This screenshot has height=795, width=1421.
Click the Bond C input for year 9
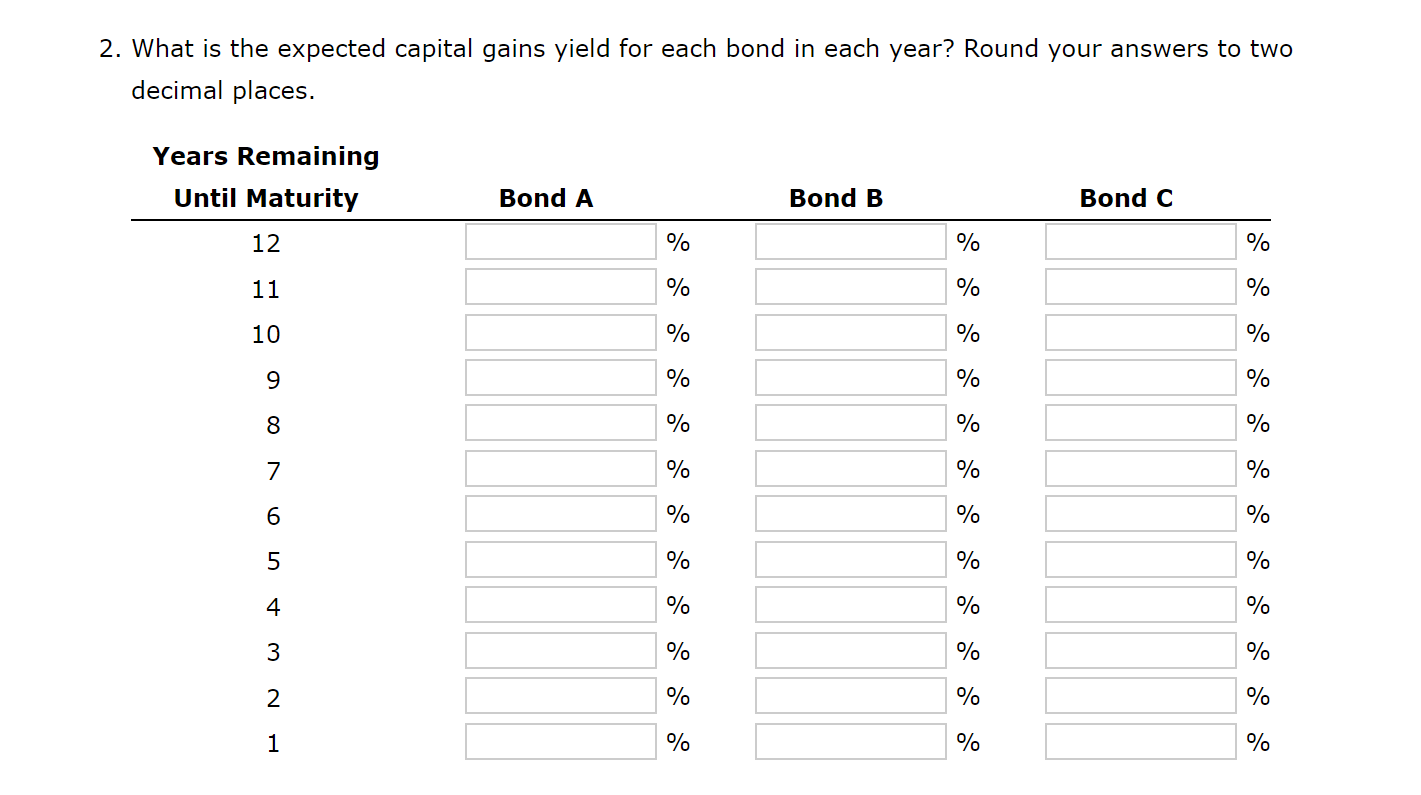coord(1139,377)
